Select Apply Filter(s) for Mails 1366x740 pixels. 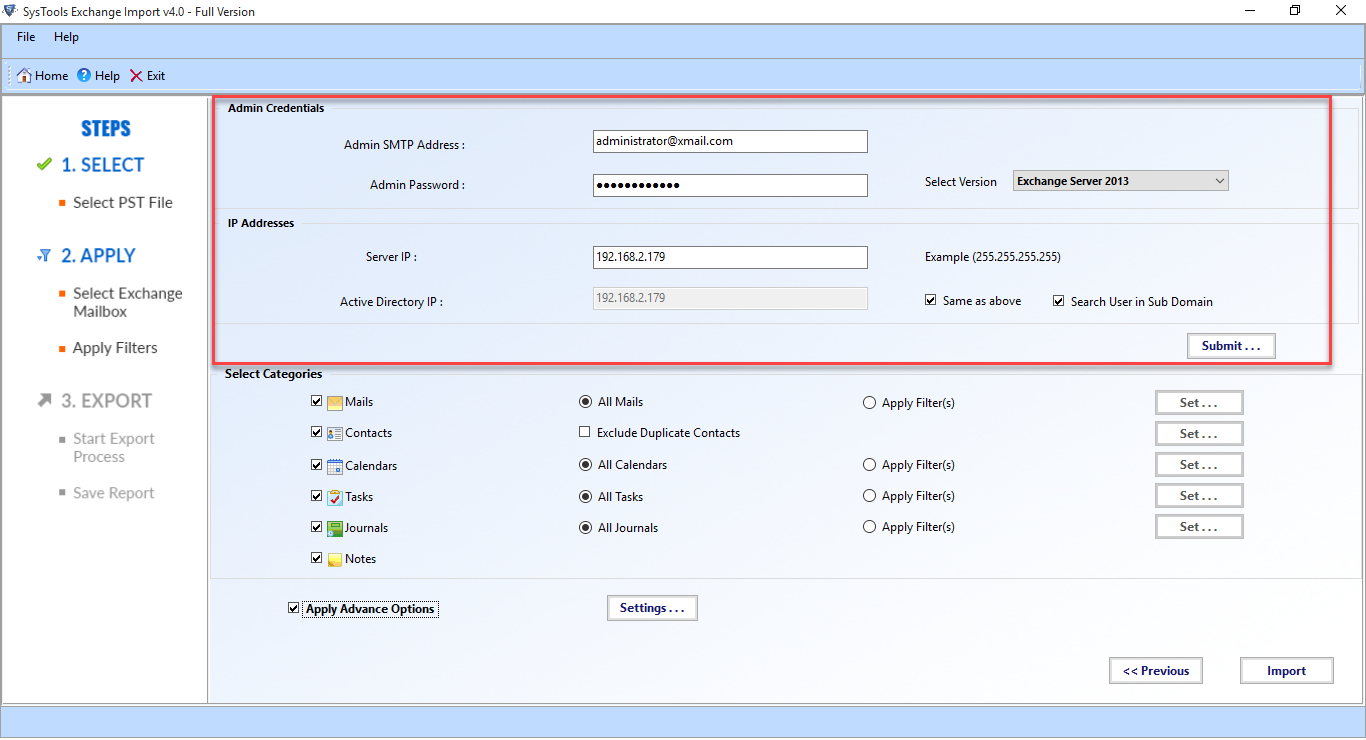point(869,403)
